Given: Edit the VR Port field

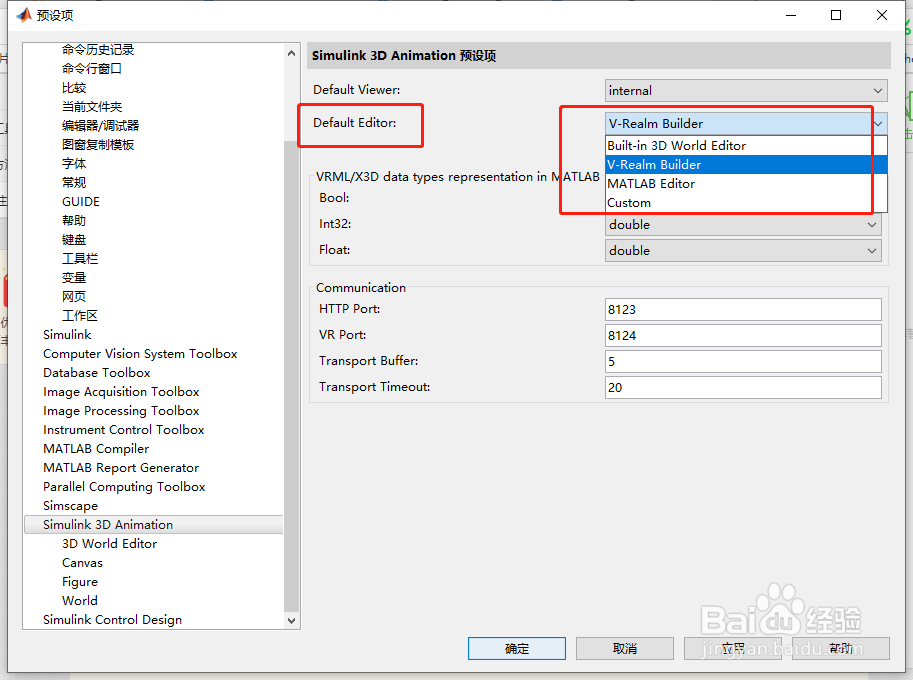Looking at the screenshot, I should click(x=743, y=336).
